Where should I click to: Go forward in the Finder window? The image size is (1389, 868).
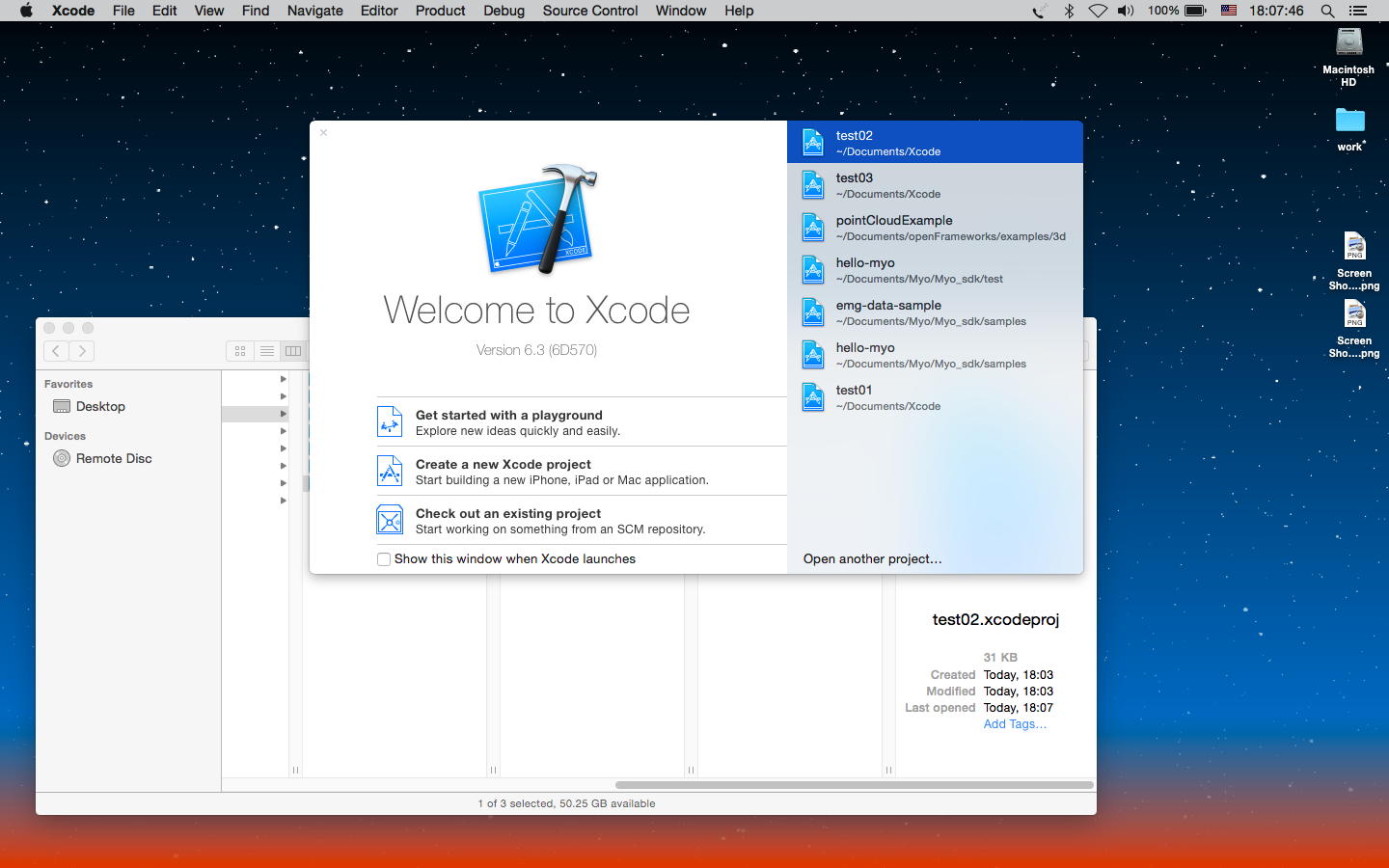click(82, 351)
